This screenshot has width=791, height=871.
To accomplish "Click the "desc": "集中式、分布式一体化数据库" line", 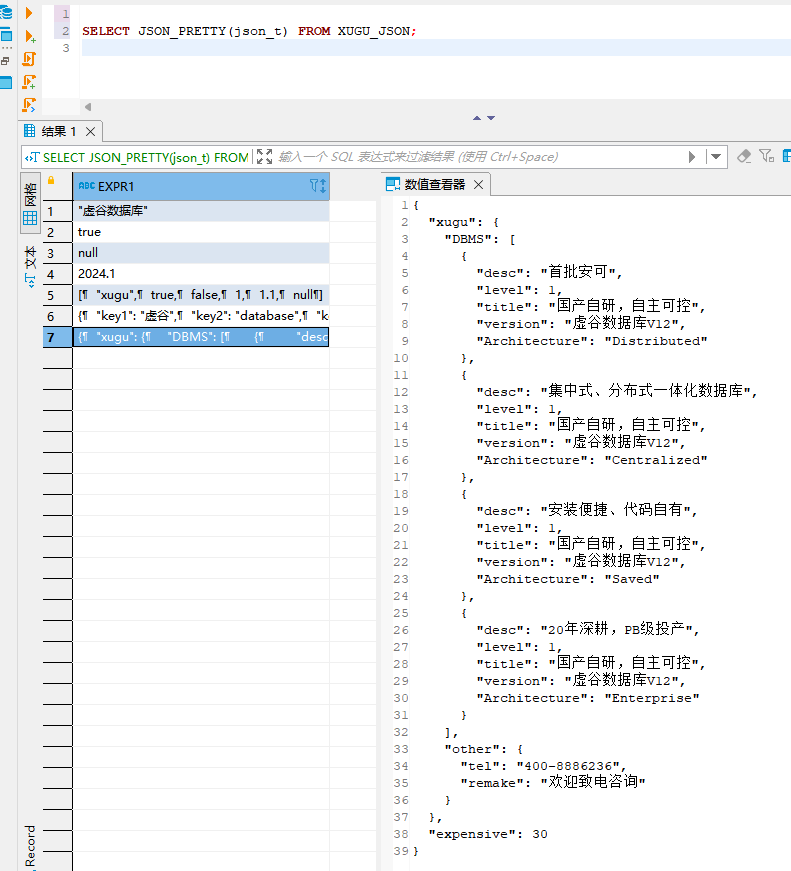I will 617,391.
